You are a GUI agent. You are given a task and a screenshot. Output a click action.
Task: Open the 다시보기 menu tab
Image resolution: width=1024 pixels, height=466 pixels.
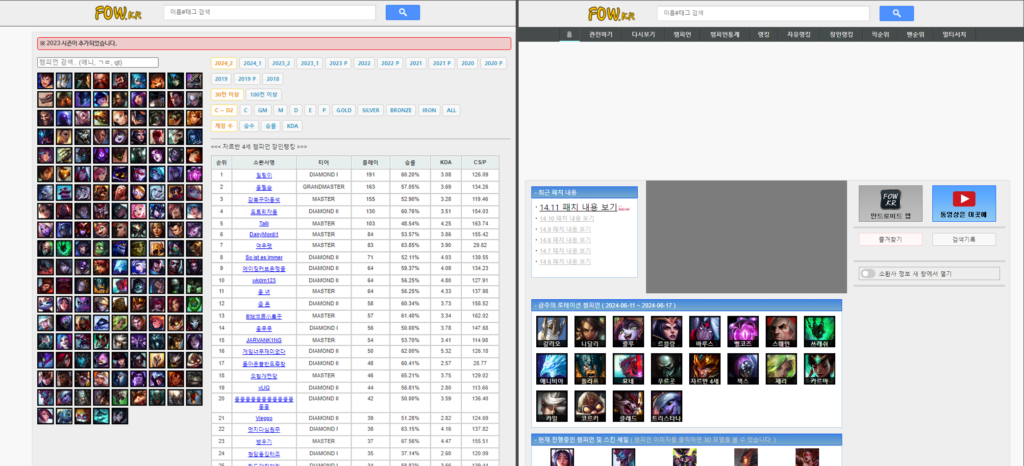point(643,35)
